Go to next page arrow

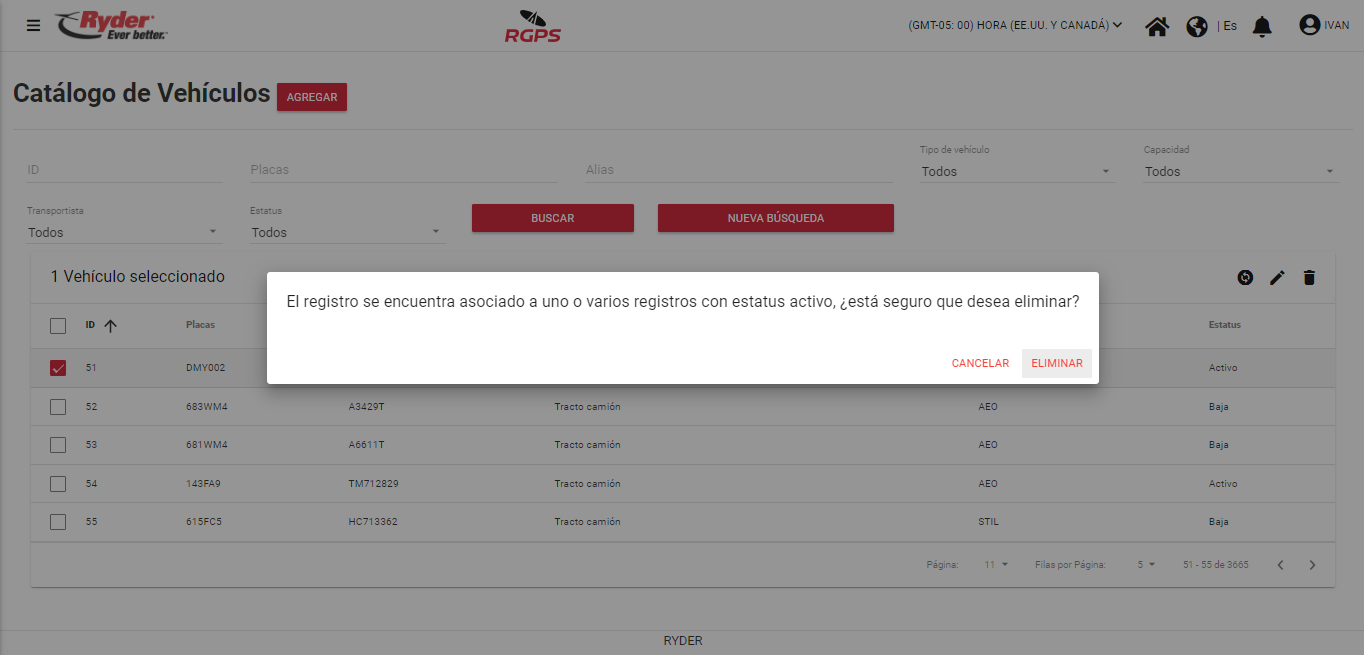tap(1313, 565)
